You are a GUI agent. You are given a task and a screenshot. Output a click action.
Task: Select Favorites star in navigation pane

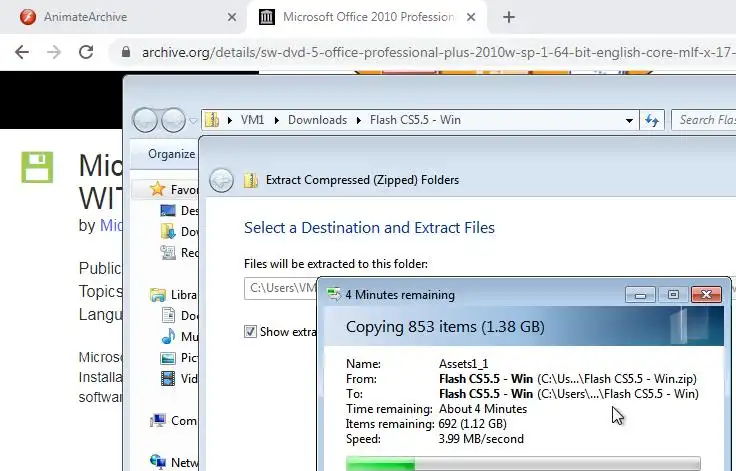click(158, 189)
